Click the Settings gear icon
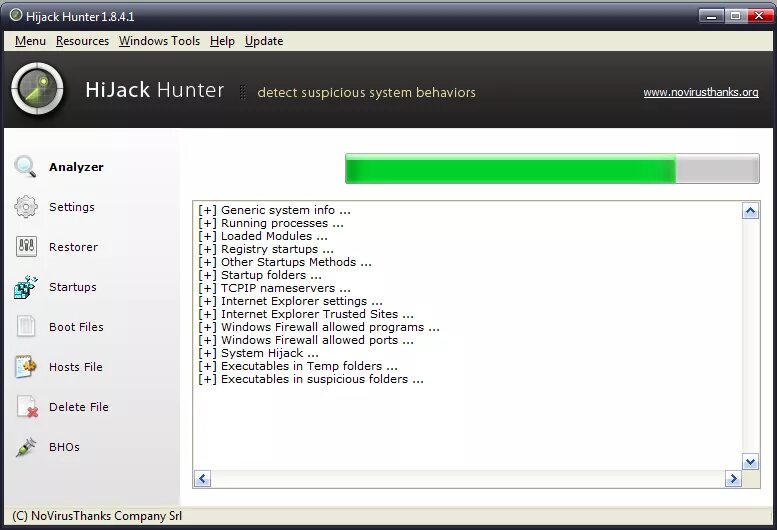Screen dimensions: 777x530 26,207
